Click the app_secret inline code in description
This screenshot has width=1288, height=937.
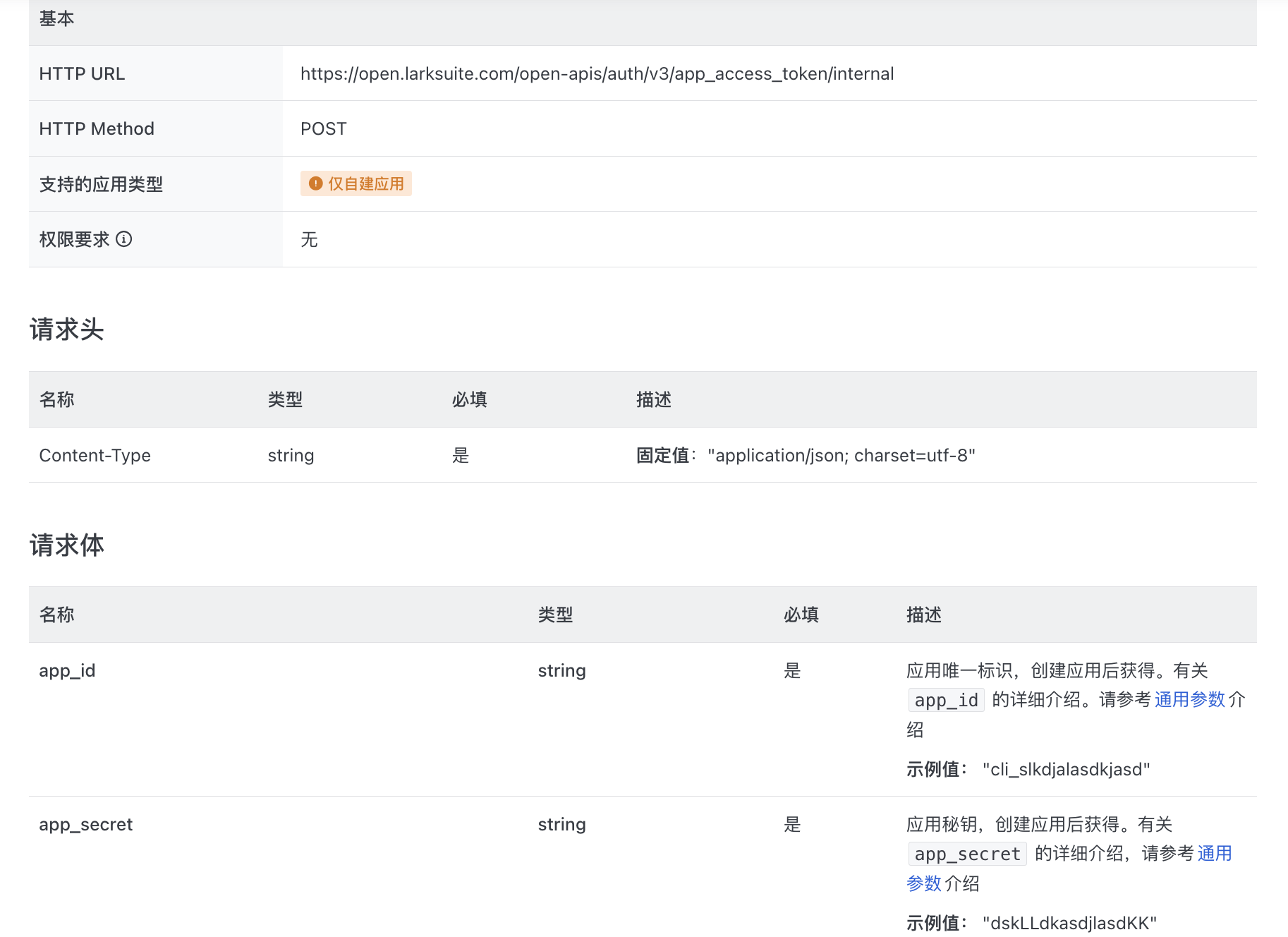tap(967, 854)
